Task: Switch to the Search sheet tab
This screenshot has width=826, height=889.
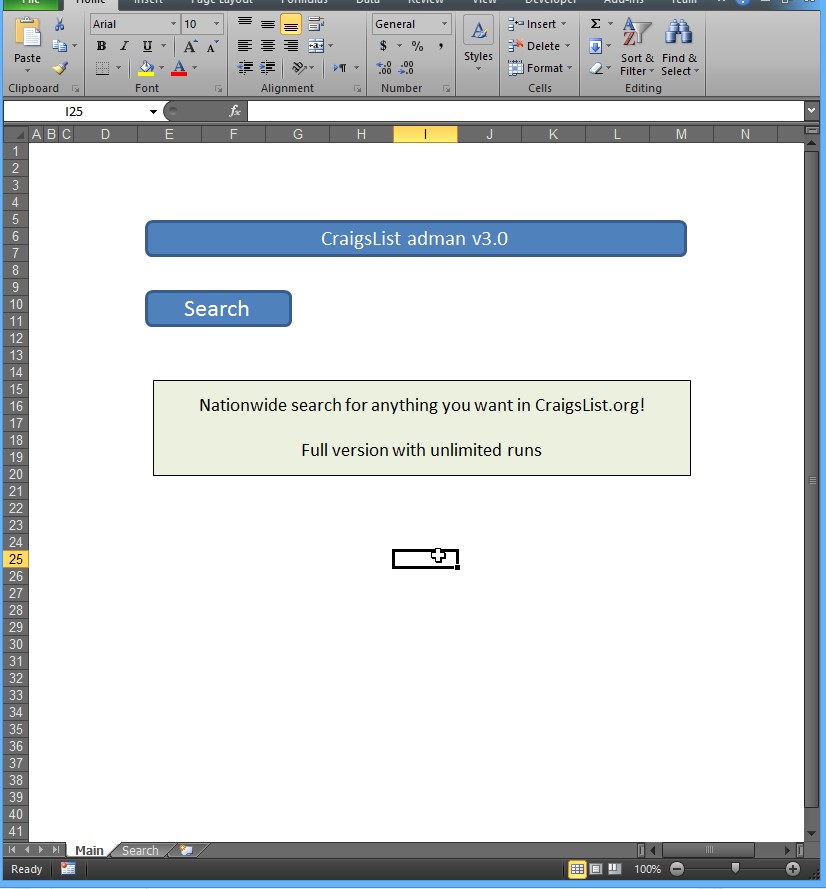Action: pos(140,850)
